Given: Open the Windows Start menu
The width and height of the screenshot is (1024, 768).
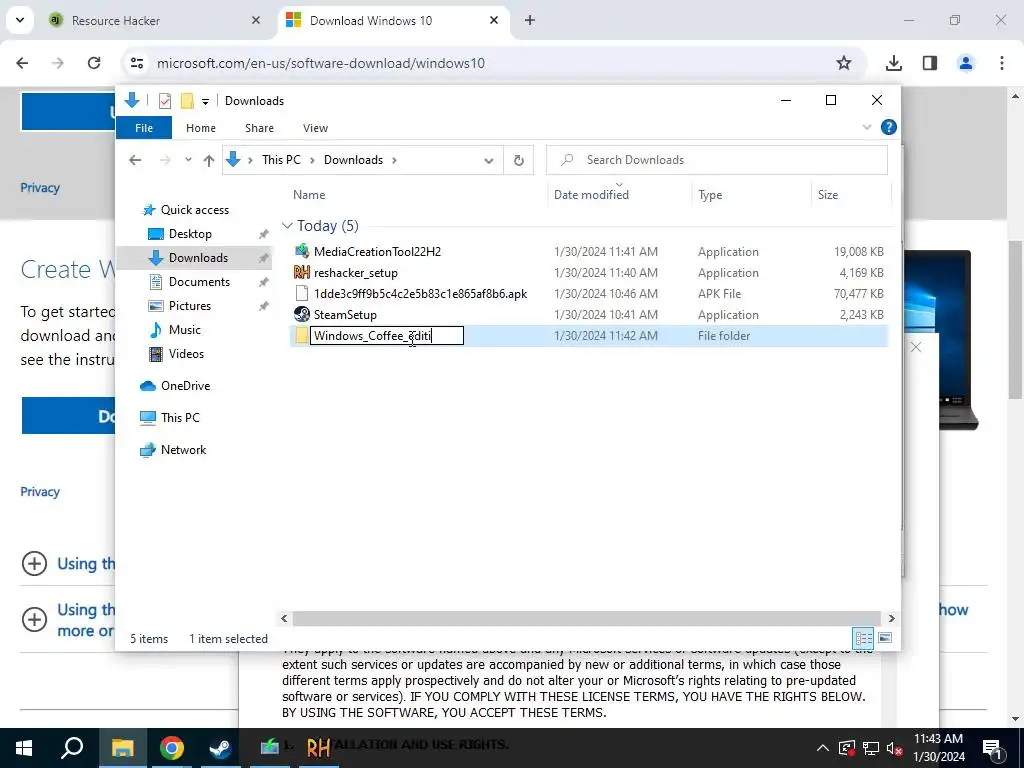Looking at the screenshot, I should 24,748.
